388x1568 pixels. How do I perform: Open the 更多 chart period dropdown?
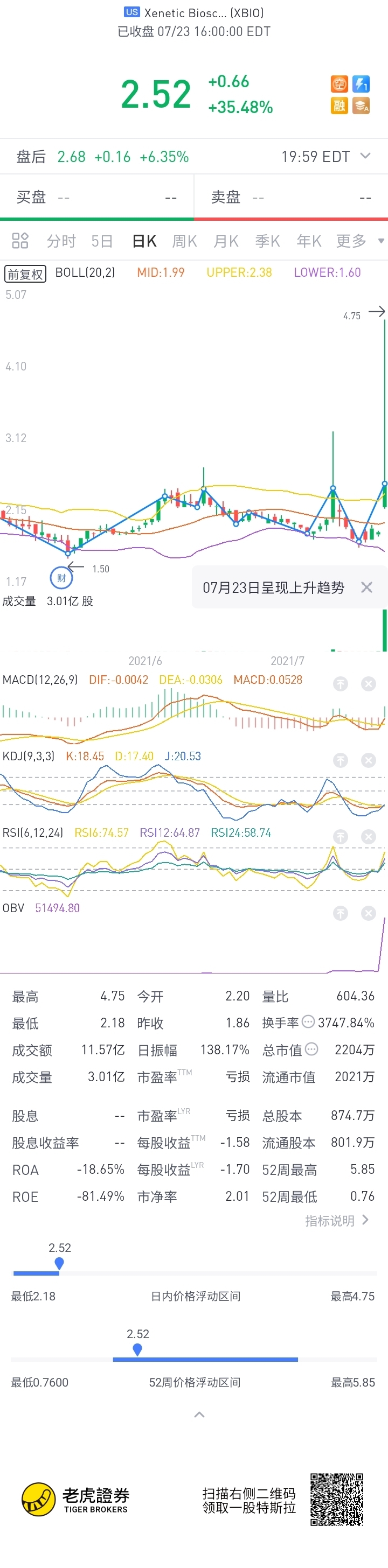point(359,241)
